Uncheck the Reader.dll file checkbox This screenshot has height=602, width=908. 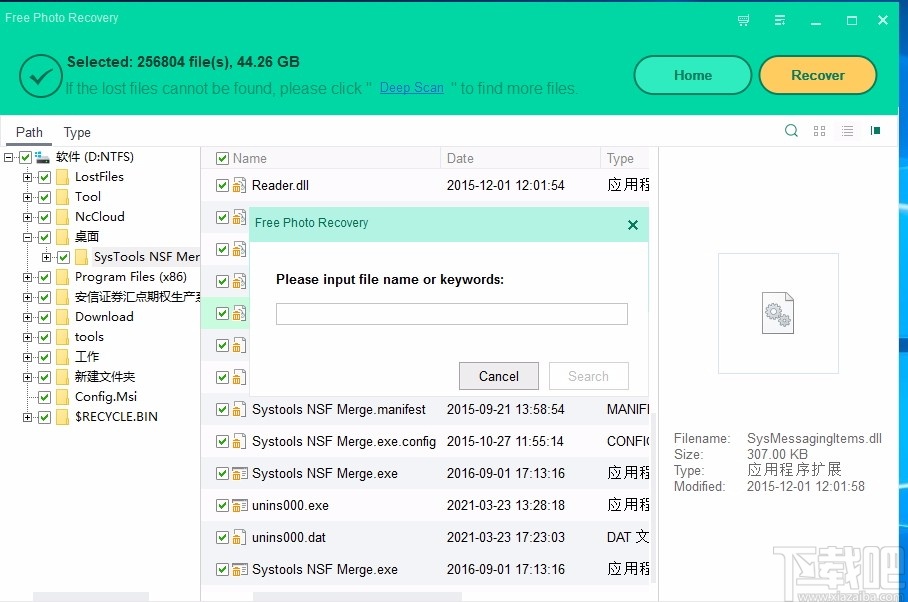(x=222, y=185)
